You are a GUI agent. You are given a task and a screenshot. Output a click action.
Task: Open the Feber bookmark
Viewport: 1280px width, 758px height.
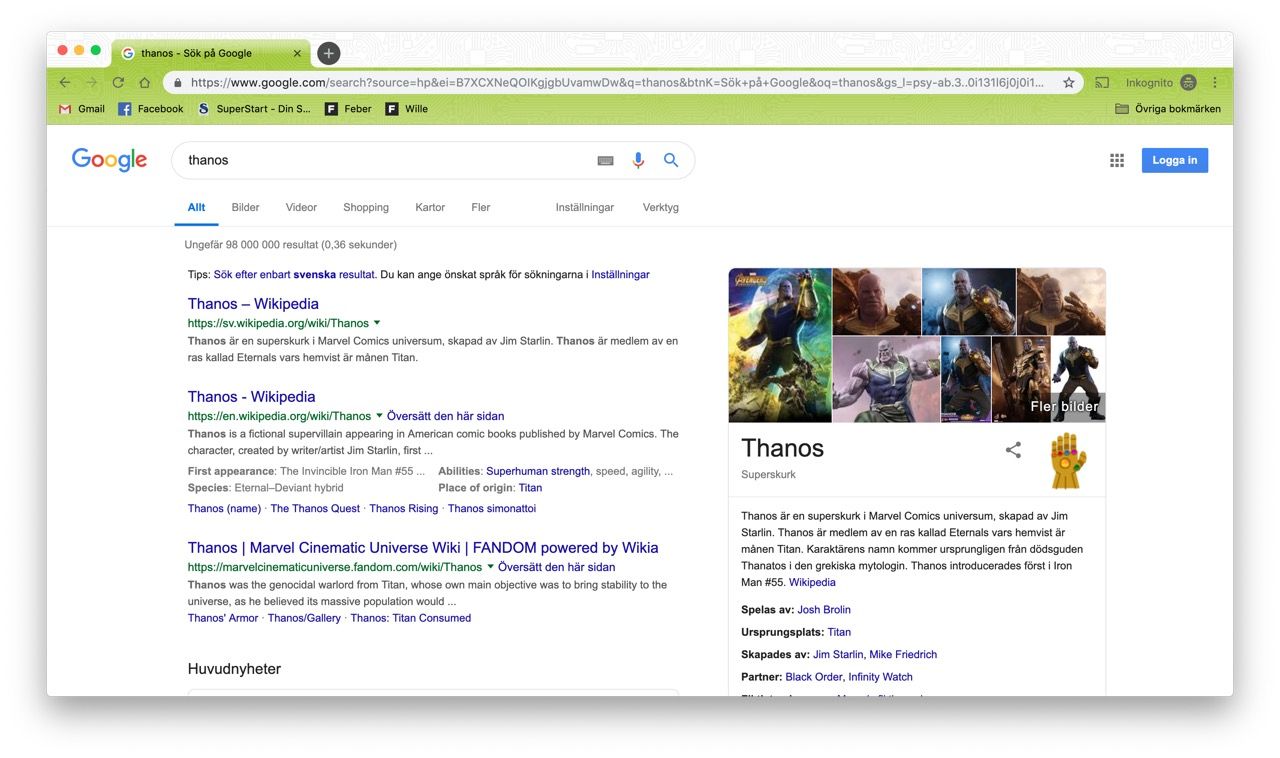coord(348,109)
